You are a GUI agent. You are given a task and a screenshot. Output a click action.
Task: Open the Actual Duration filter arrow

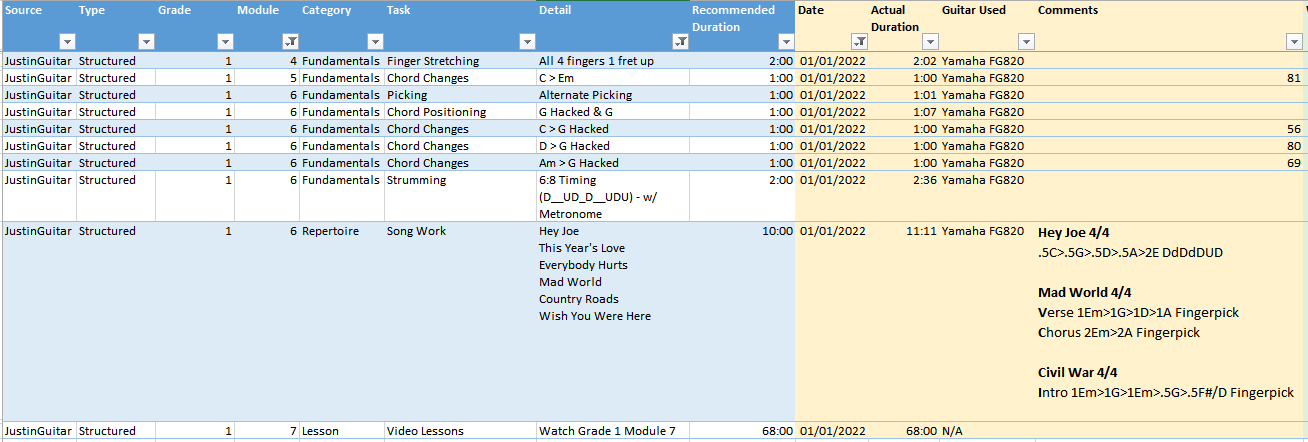[930, 42]
